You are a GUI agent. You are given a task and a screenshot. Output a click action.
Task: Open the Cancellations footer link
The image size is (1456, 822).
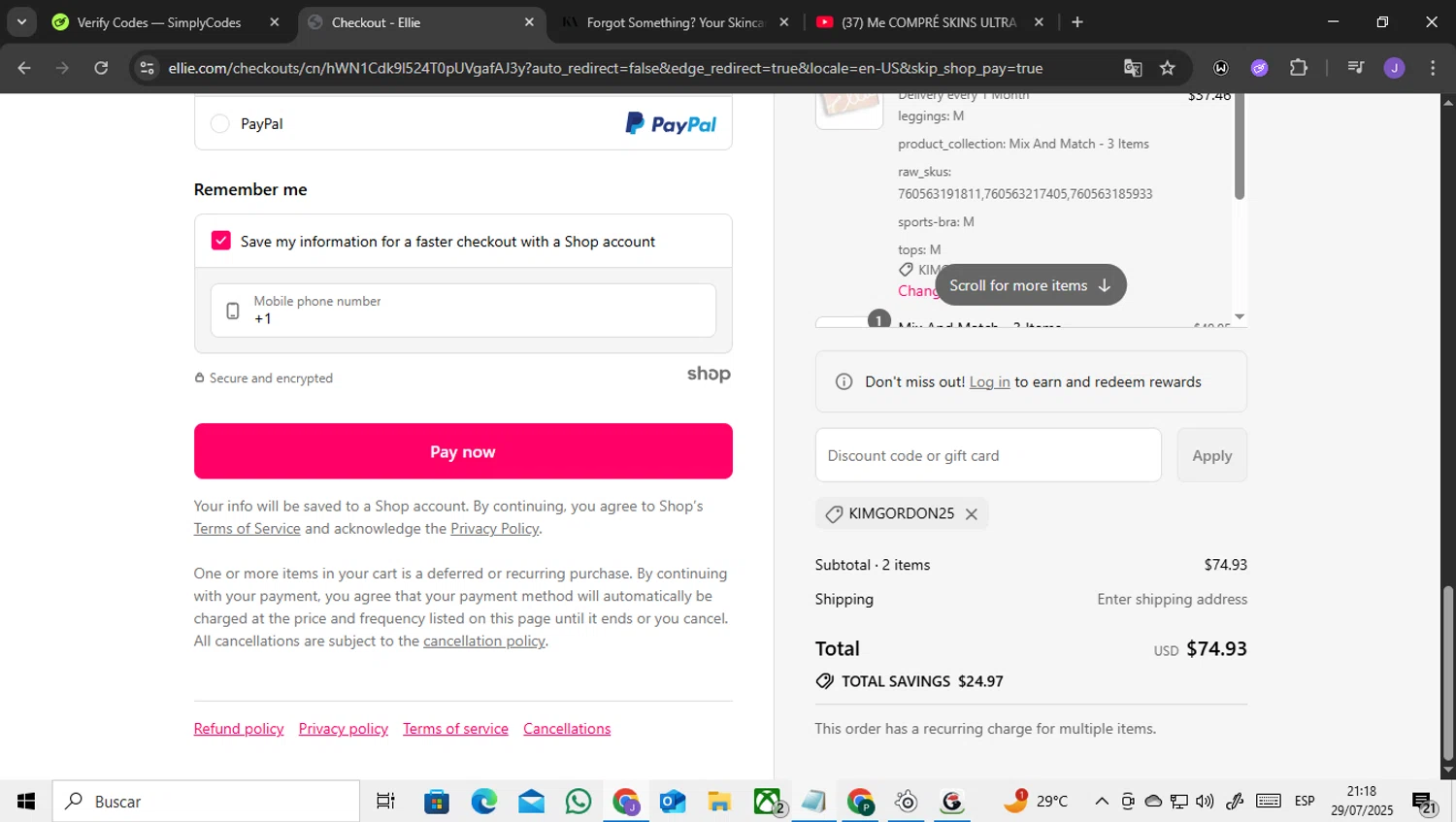tap(567, 729)
